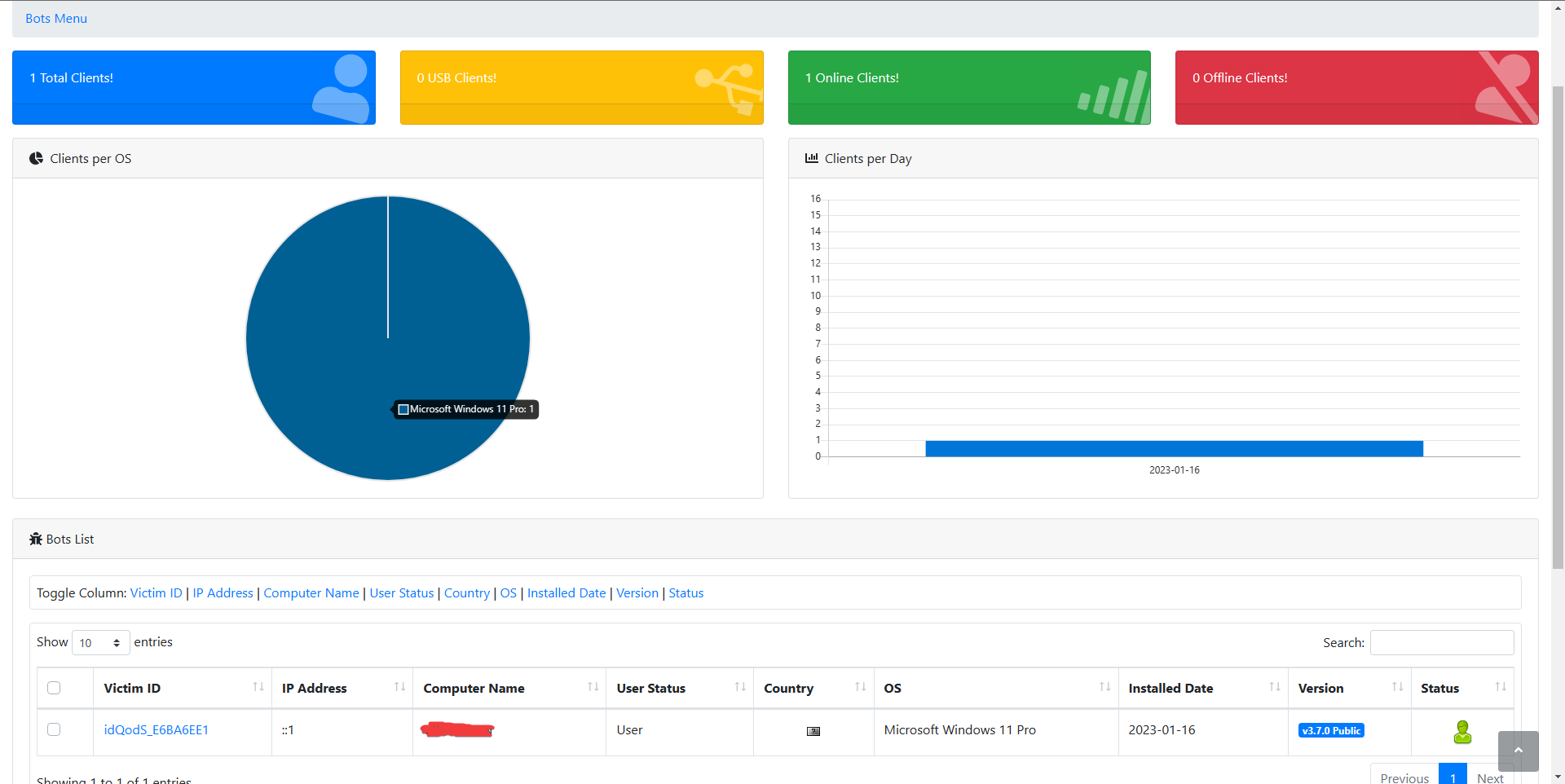Sort table by Victim ID arrows
The width and height of the screenshot is (1565, 784).
click(x=258, y=687)
